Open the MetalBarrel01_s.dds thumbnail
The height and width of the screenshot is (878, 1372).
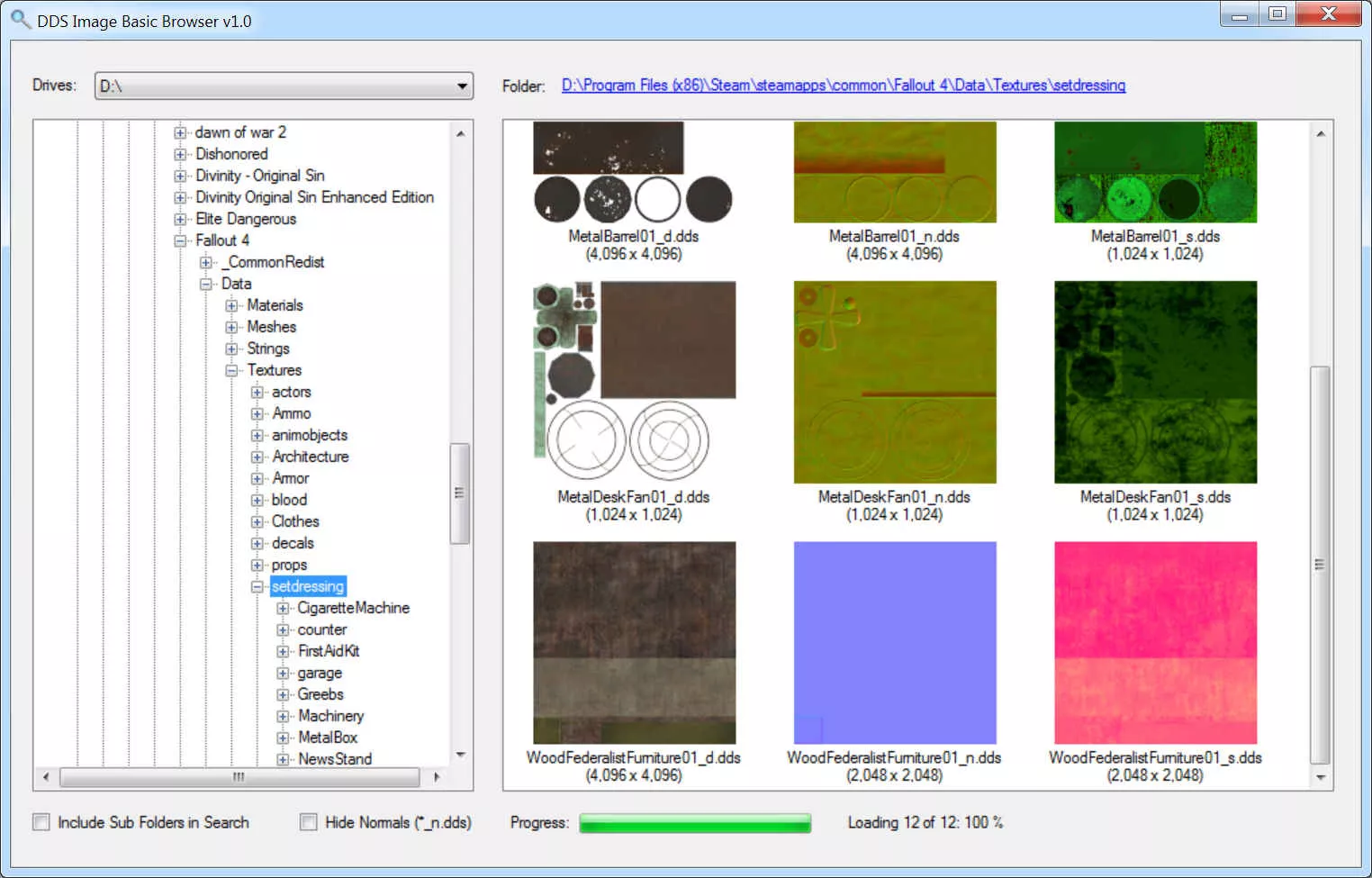point(1155,172)
